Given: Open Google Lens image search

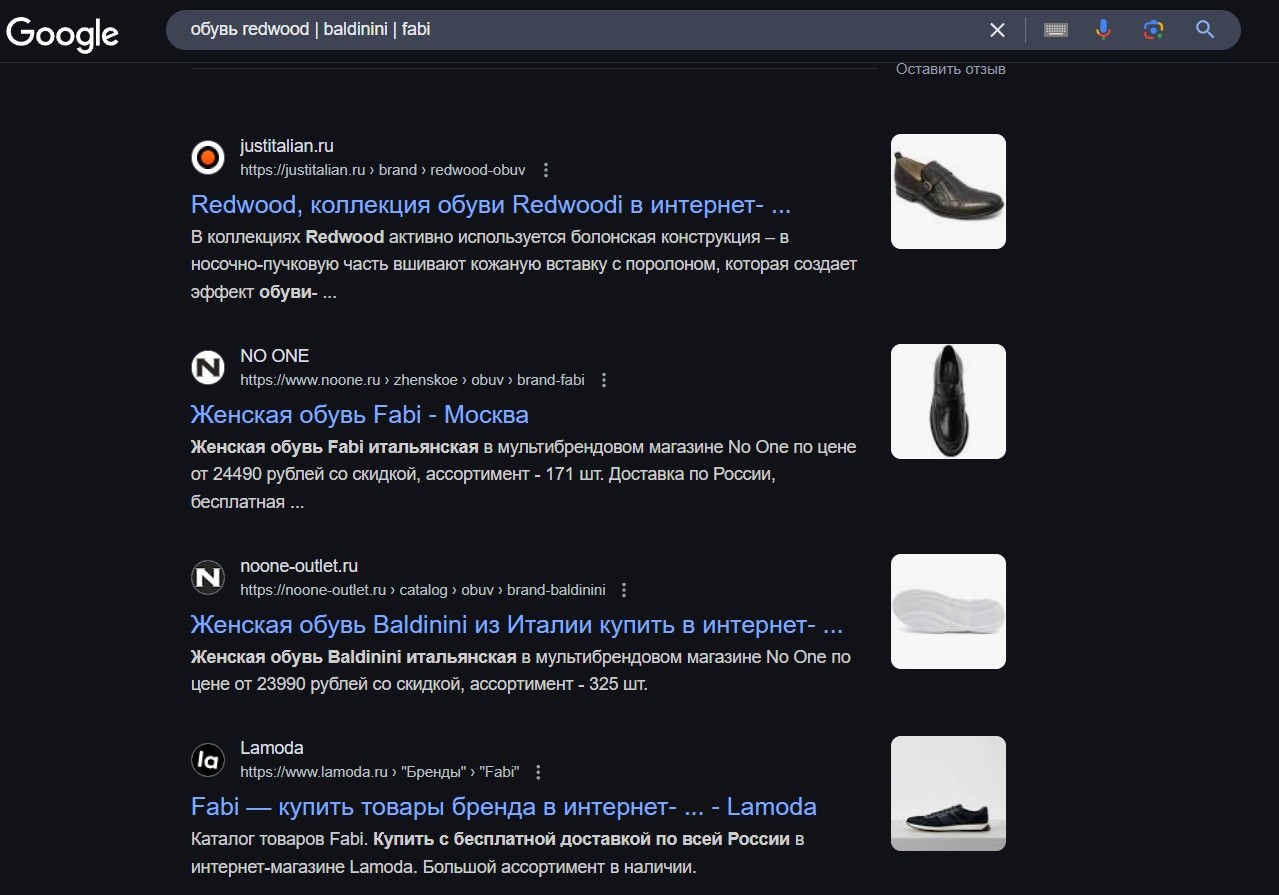Looking at the screenshot, I should (1153, 30).
